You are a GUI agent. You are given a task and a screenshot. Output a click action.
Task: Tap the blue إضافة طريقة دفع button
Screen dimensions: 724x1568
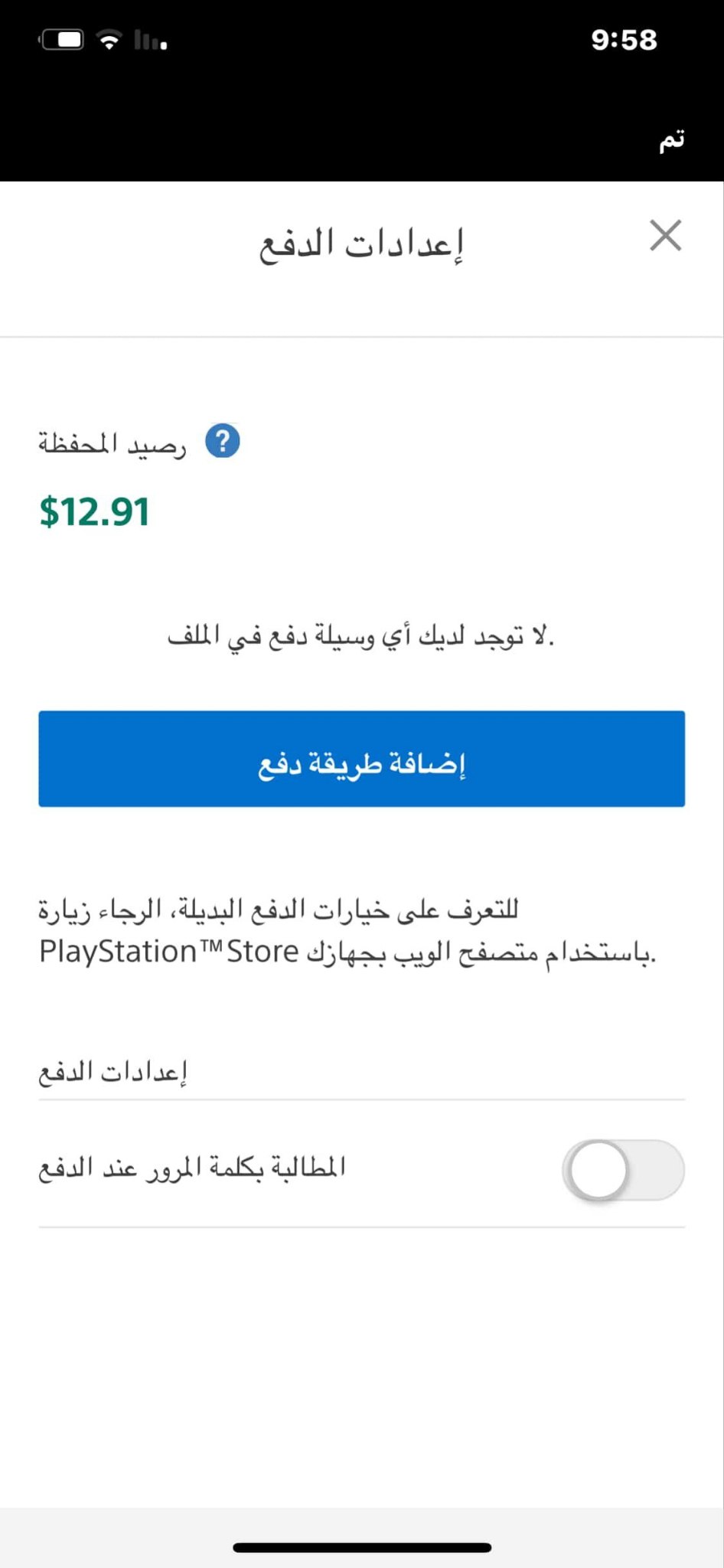click(x=362, y=759)
